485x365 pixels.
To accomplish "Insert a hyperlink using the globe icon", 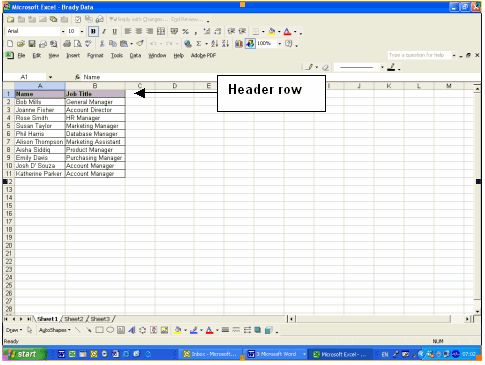I will 188,44.
